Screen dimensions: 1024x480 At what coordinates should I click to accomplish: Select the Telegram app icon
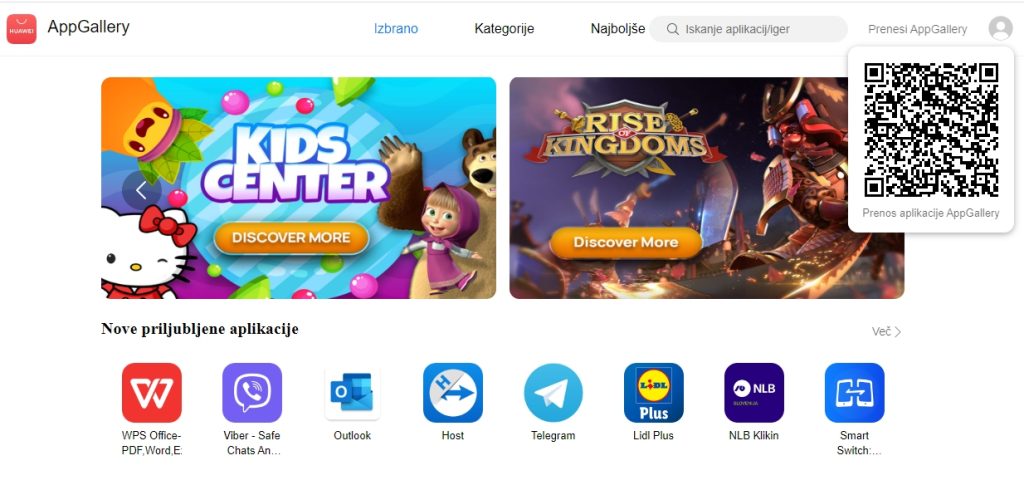(x=553, y=392)
